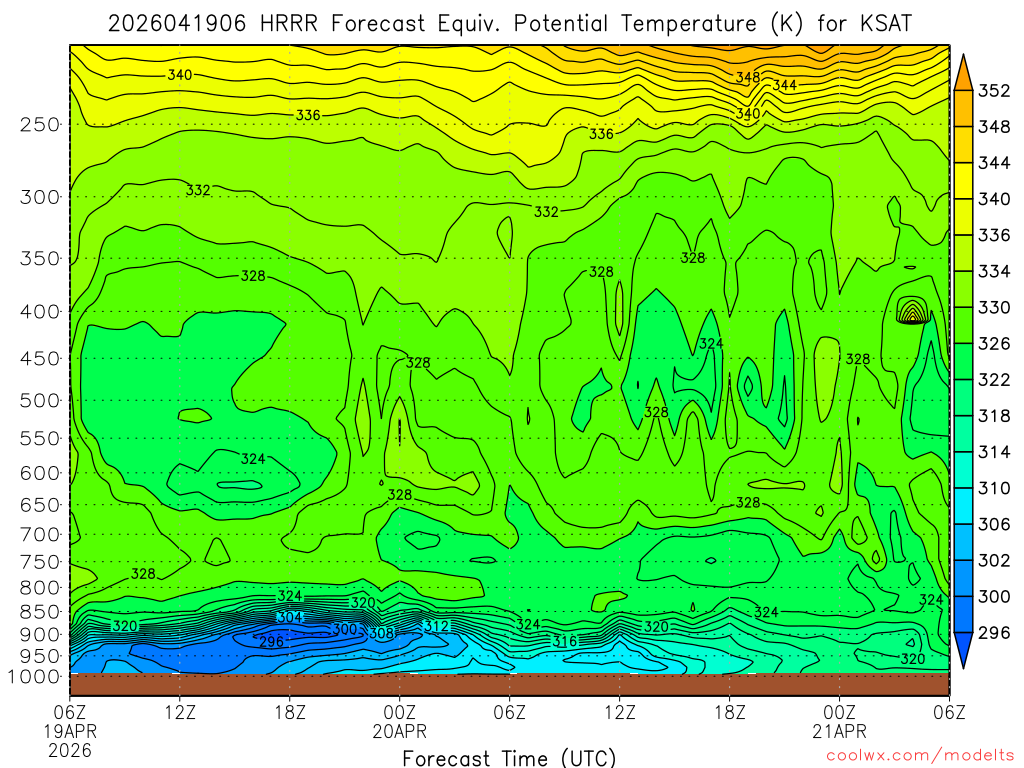Screen dimensions: 1024x768
Task: Click the orange colorbar swatch between 348 and 352
Action: tap(963, 108)
